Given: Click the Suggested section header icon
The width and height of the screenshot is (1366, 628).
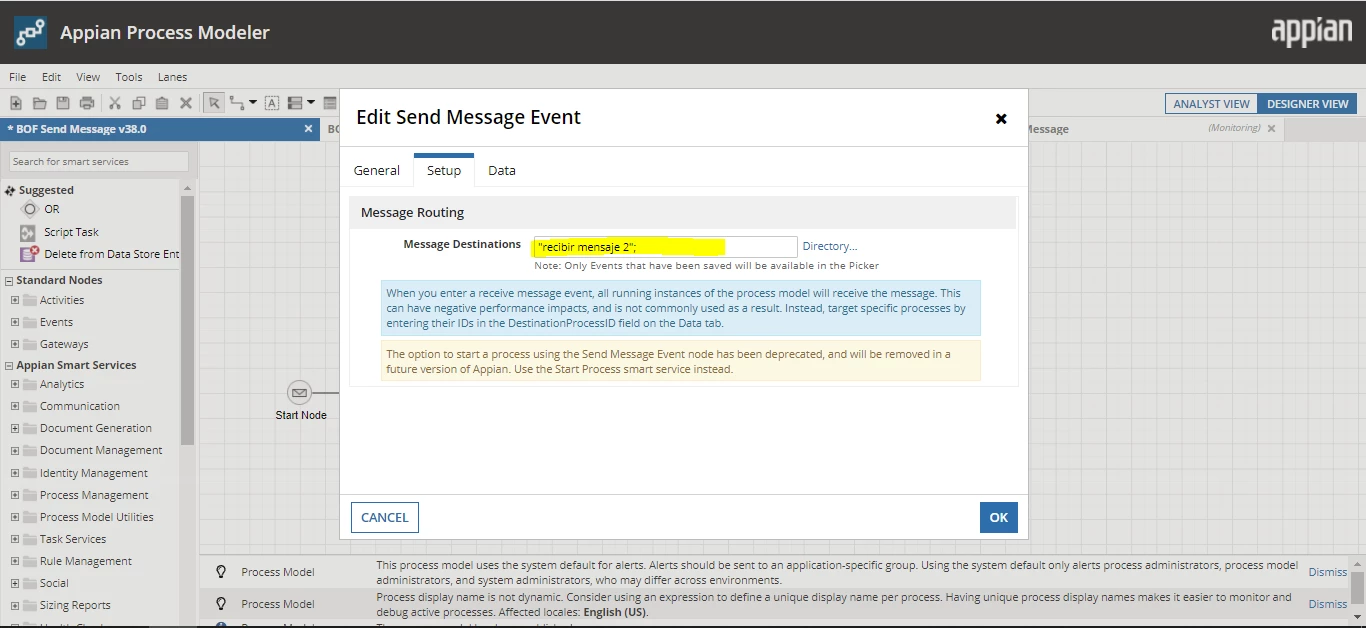Looking at the screenshot, I should 10,190.
